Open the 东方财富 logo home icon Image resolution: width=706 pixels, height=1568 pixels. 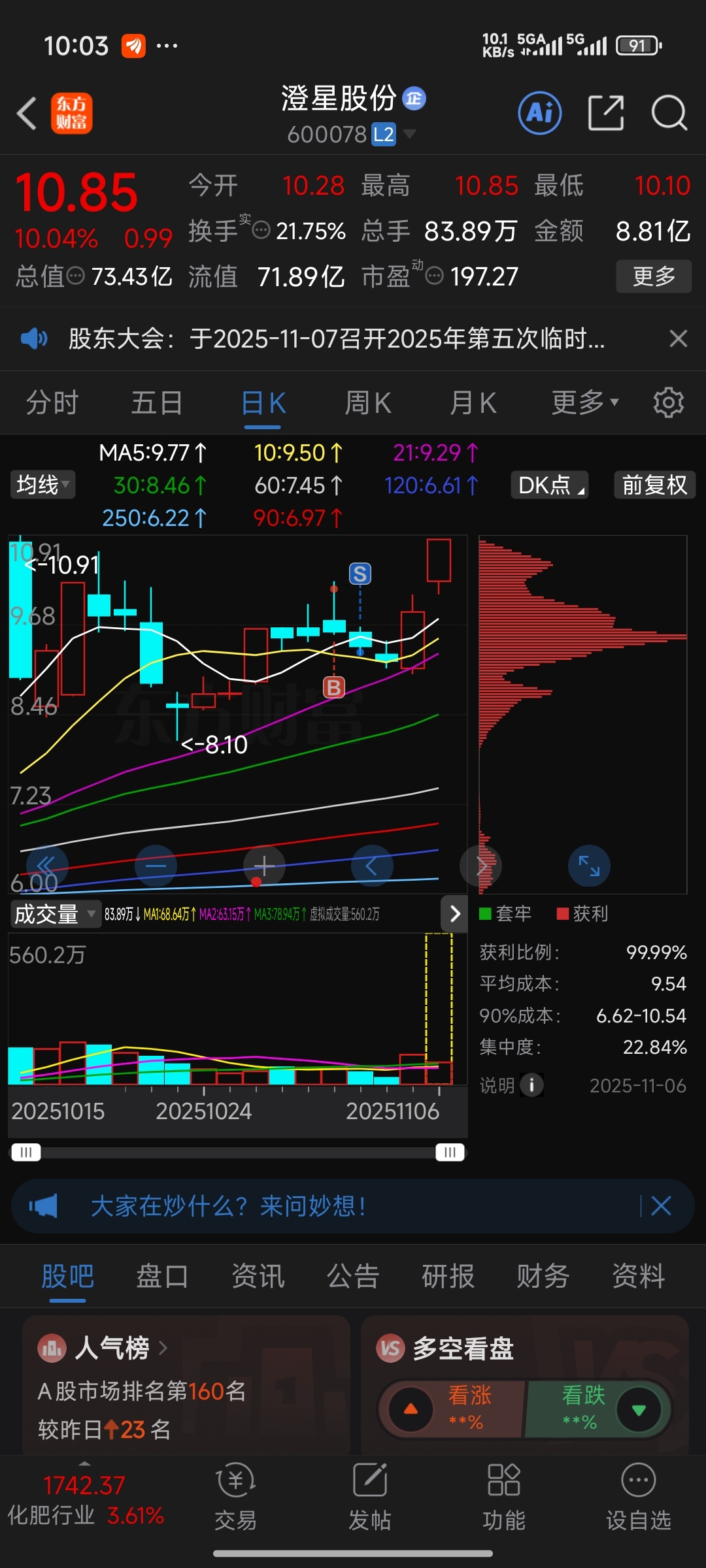point(72,113)
